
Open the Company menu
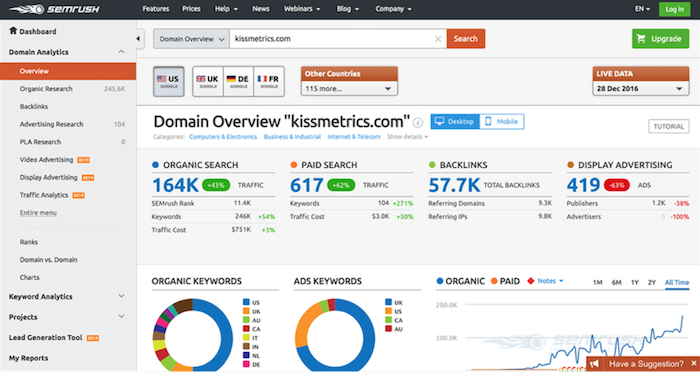tap(393, 9)
